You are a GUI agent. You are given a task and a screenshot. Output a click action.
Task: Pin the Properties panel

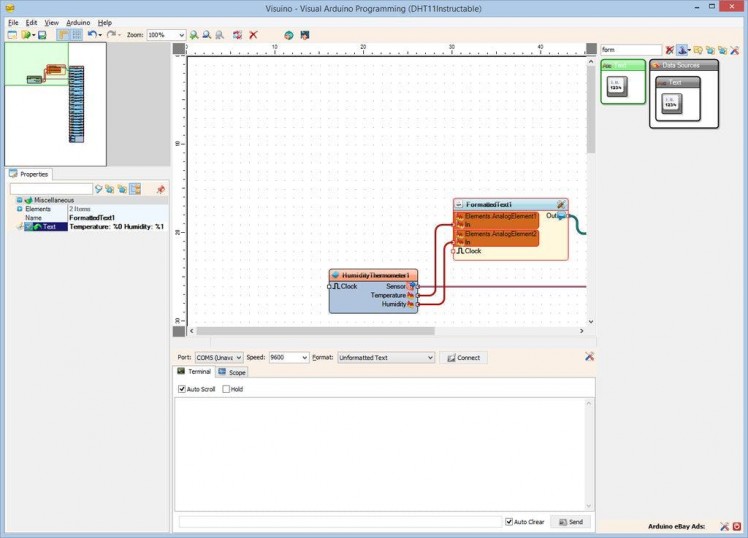(160, 189)
